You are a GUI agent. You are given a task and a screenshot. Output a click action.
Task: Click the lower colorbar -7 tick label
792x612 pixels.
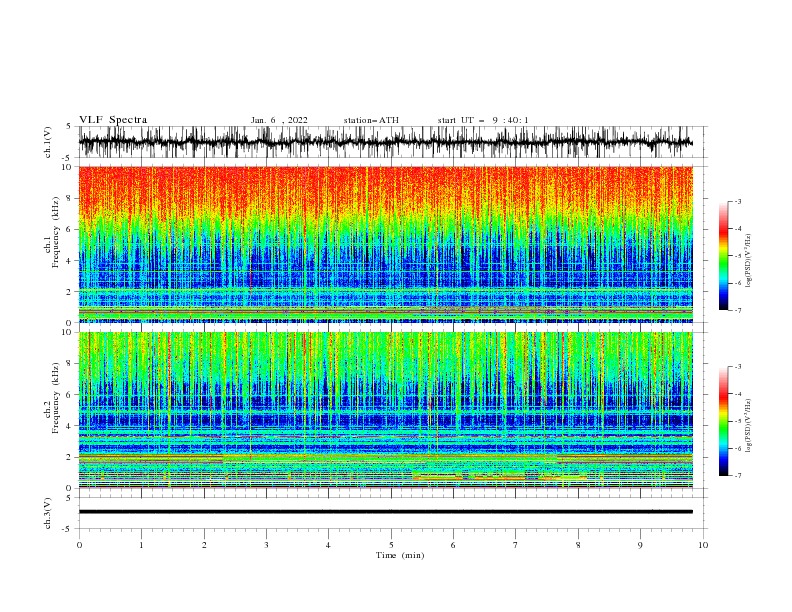(738, 476)
